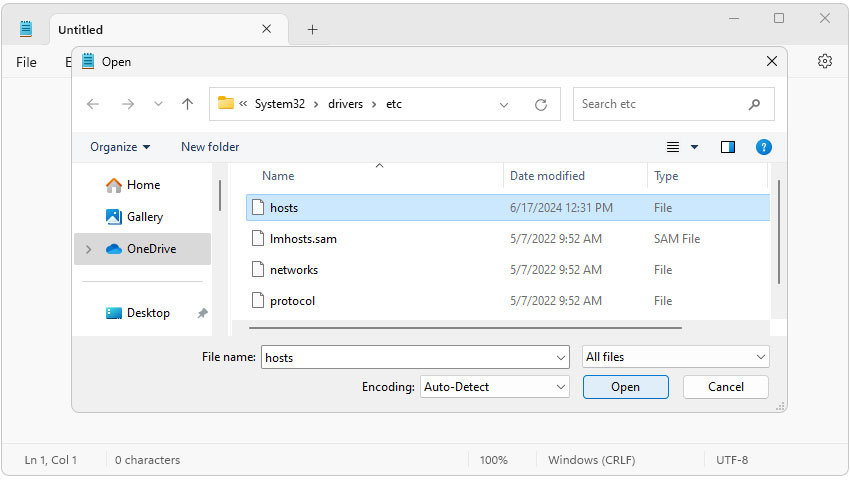
Task: Click the pin icon beside Desktop
Action: coord(202,313)
